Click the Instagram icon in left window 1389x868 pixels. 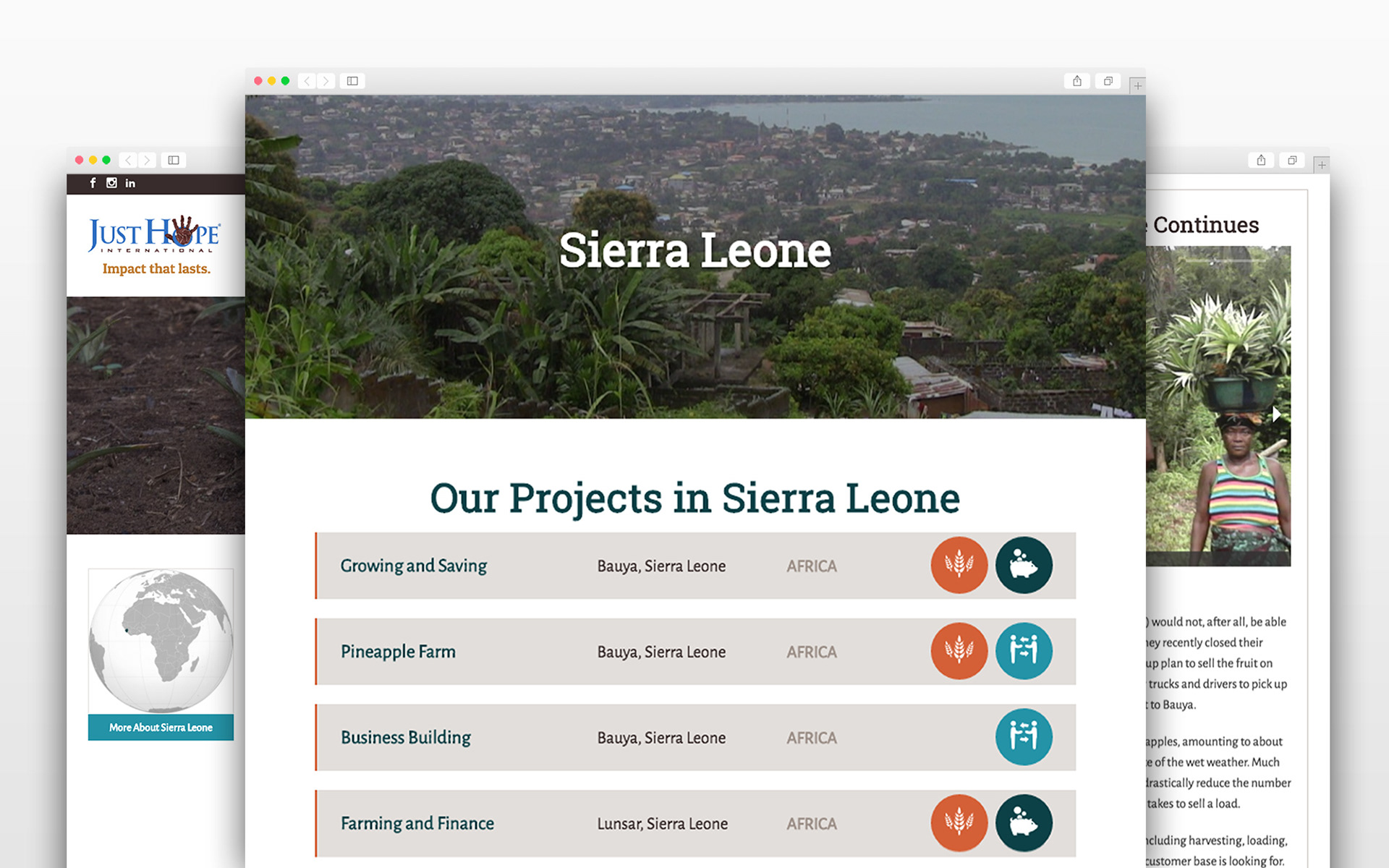[x=111, y=183]
